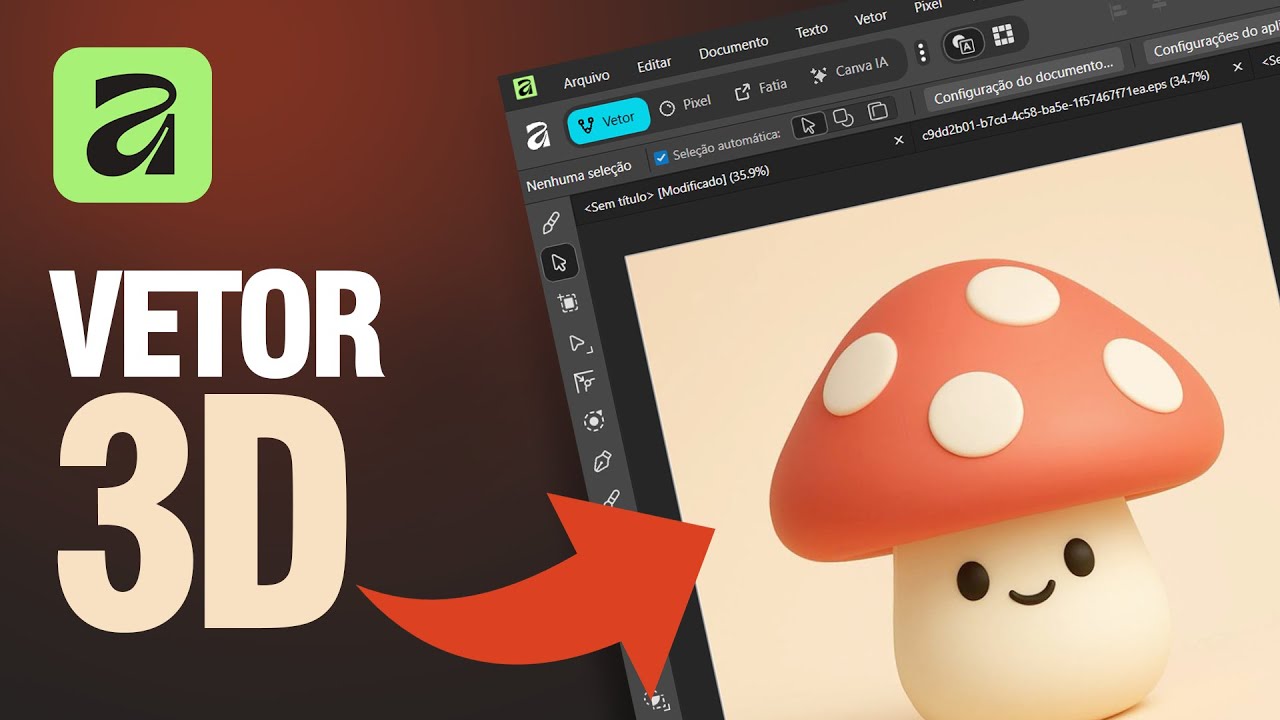Click Configuração do documento button

coord(1024,79)
